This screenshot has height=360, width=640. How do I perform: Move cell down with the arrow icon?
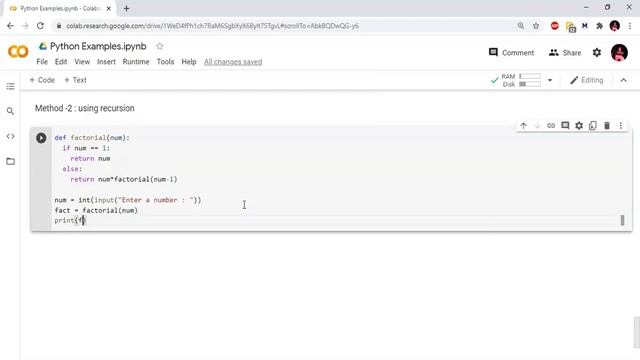537,126
